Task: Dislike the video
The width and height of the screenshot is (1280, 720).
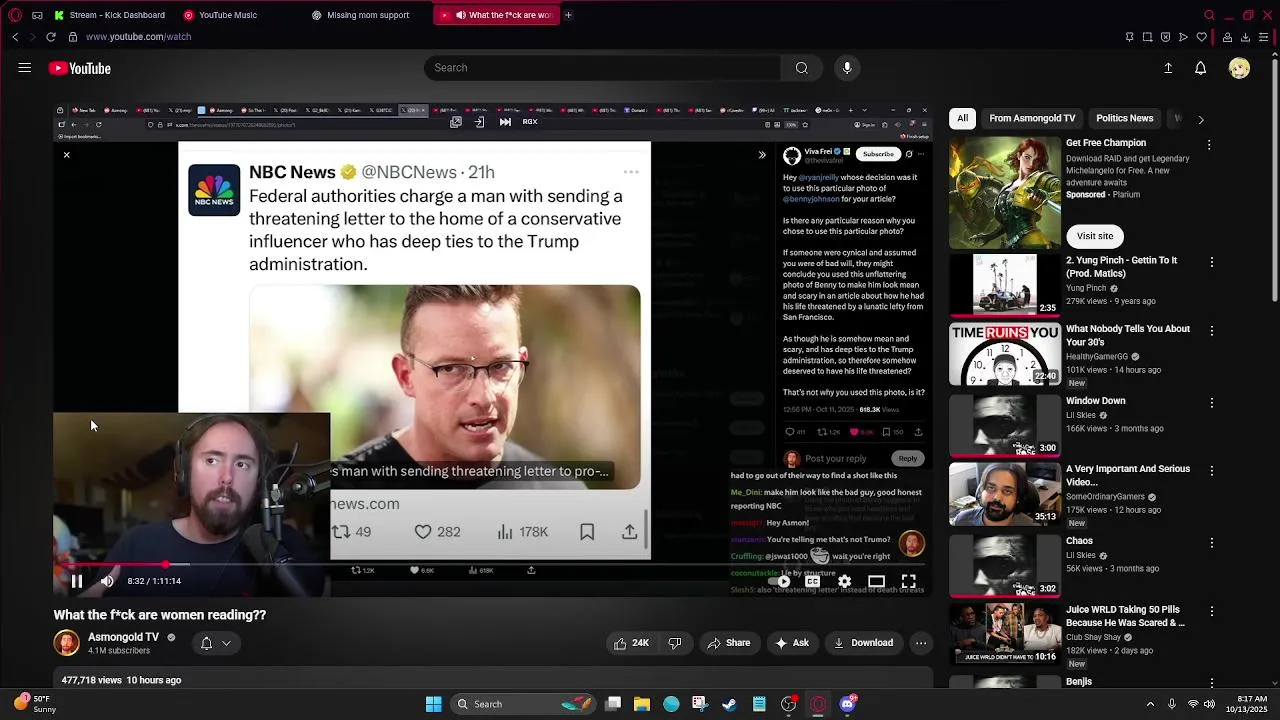Action: click(x=674, y=643)
